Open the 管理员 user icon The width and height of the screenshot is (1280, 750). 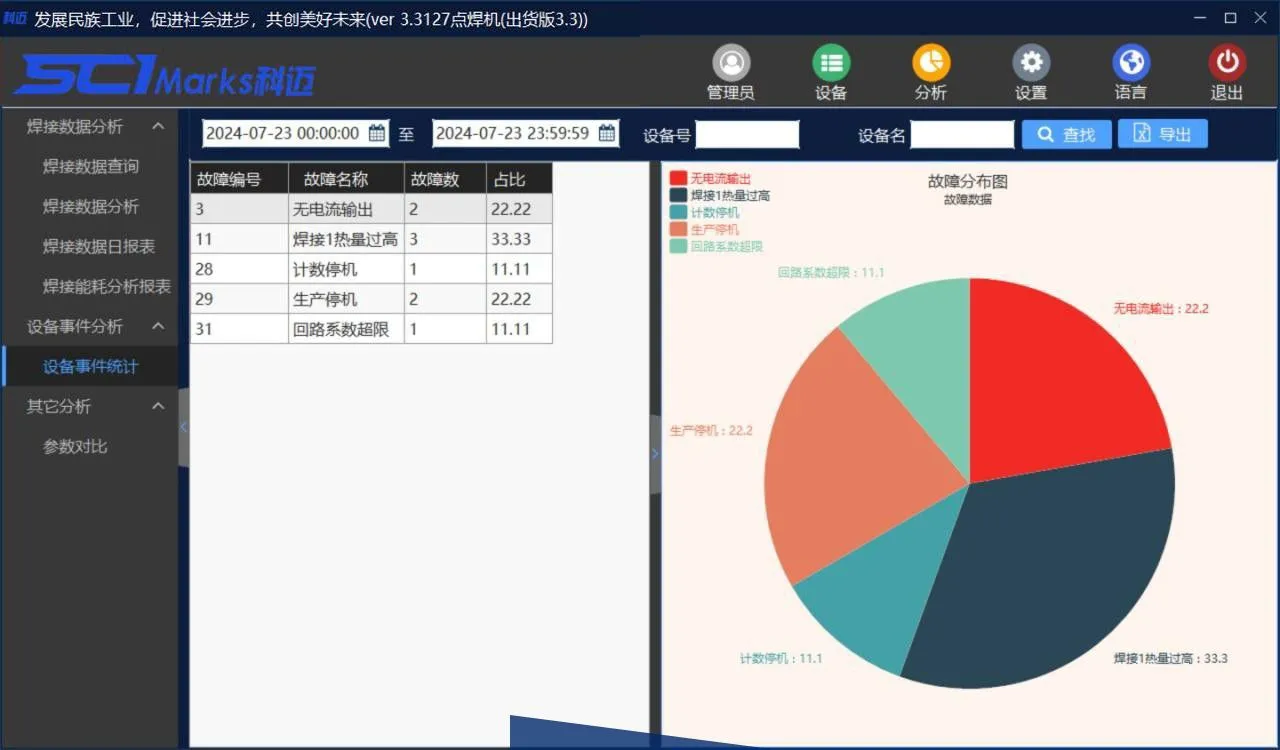coord(731,64)
